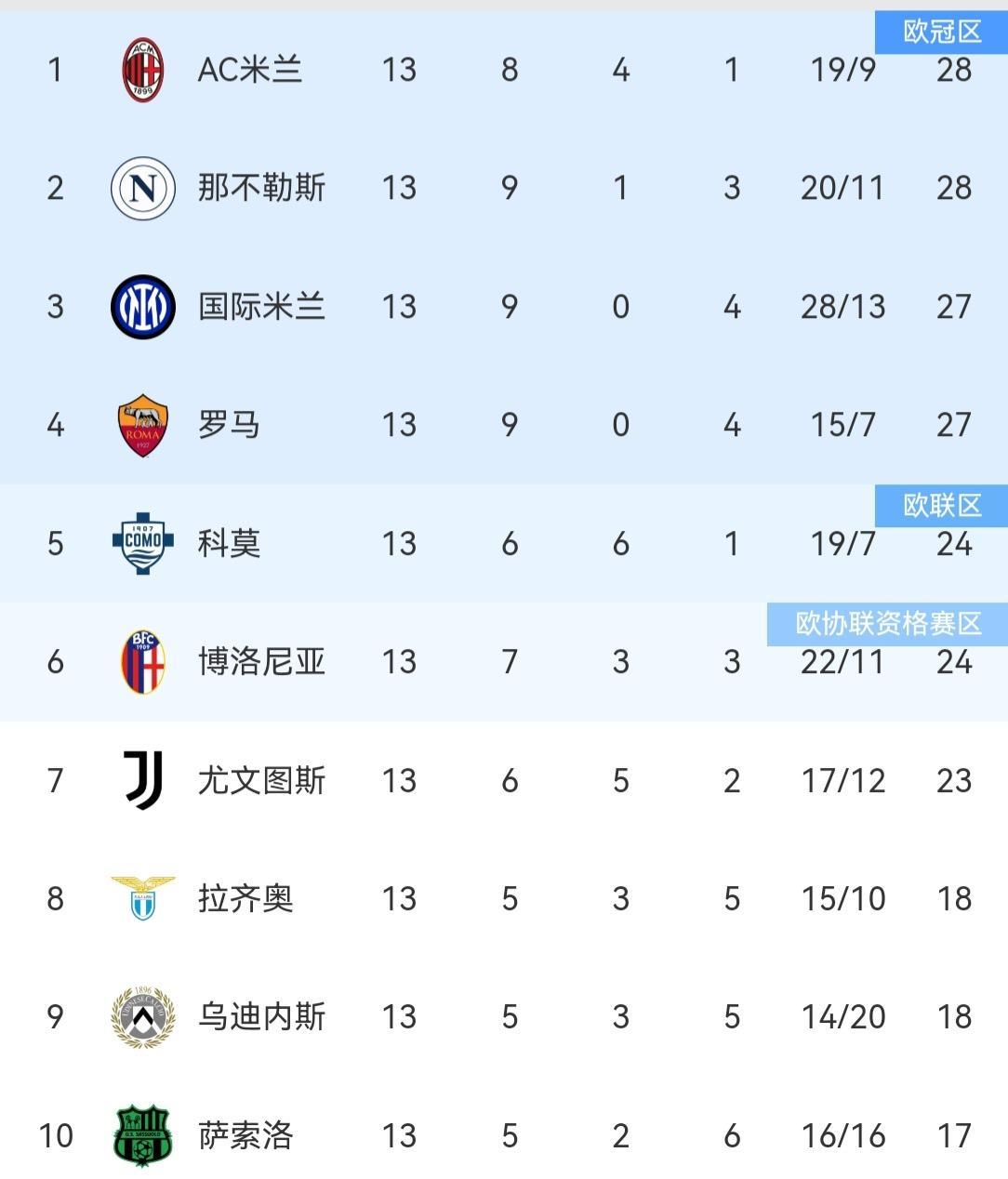Click the AC Milan club crest
The image size is (1008, 1179).
coord(143,71)
